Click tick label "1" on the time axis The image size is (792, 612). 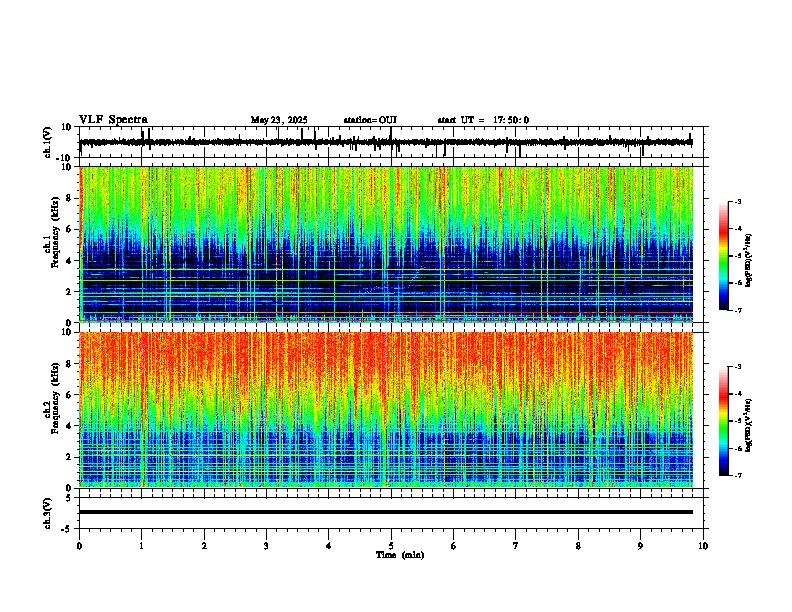pyautogui.click(x=141, y=546)
